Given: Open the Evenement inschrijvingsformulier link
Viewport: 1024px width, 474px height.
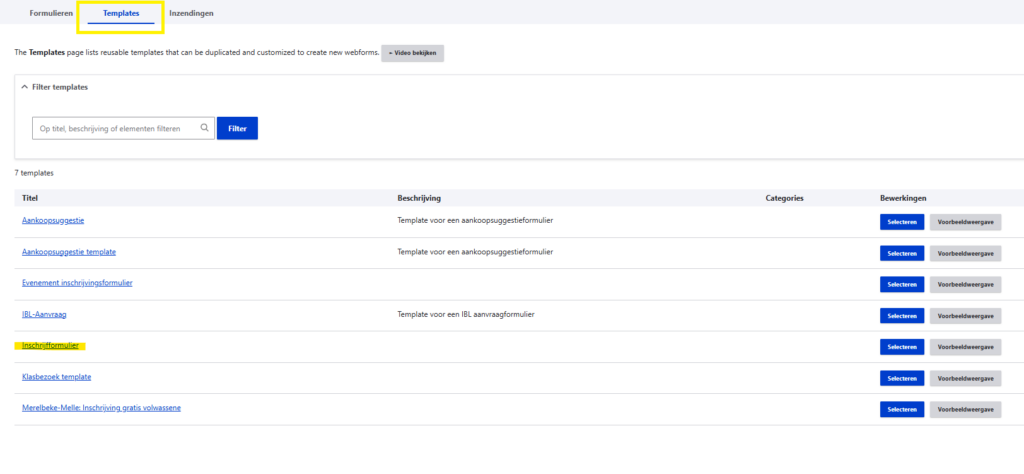Looking at the screenshot, I should pos(77,283).
